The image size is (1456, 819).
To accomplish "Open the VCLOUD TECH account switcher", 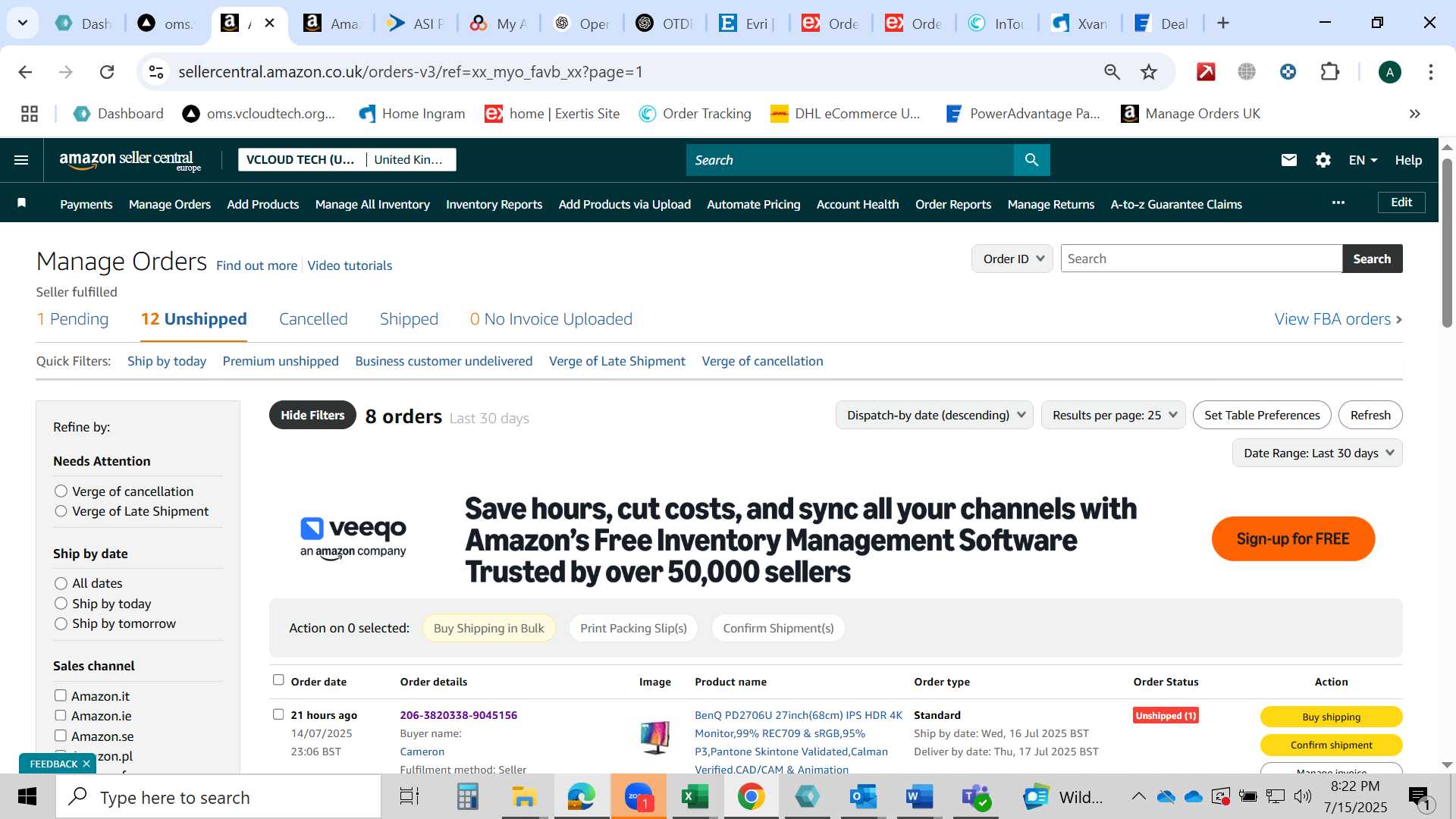I will point(347,160).
